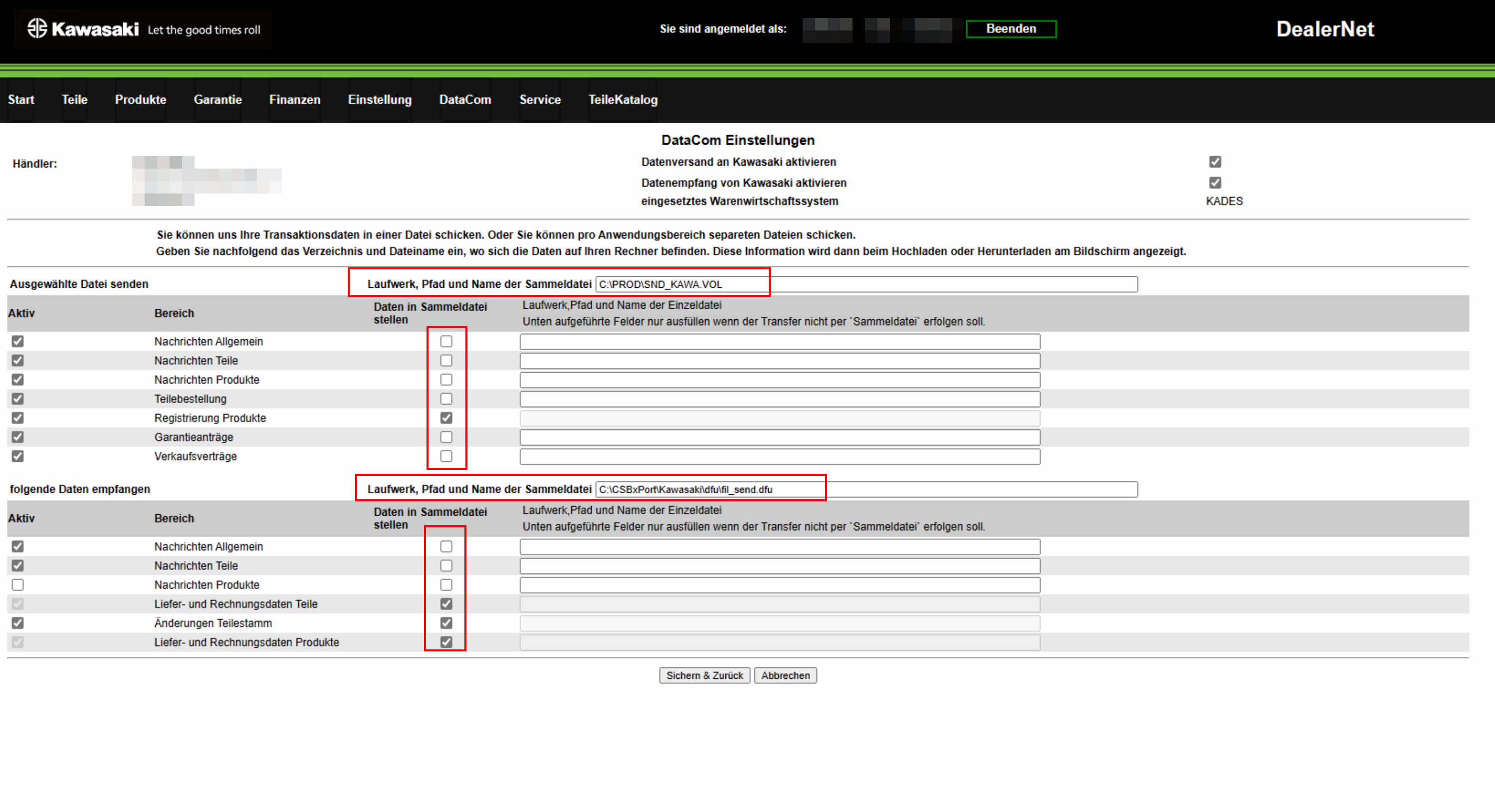Open the Teile menu

[x=74, y=100]
